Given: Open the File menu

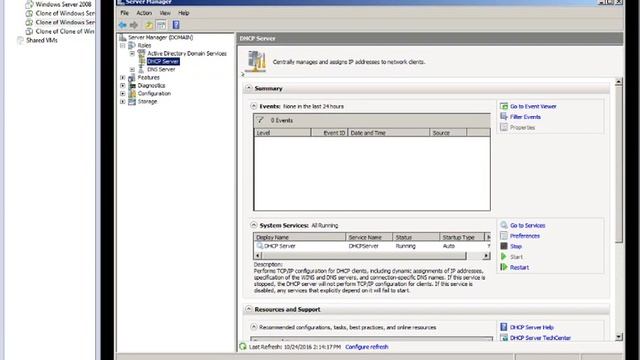Looking at the screenshot, I should (x=124, y=13).
